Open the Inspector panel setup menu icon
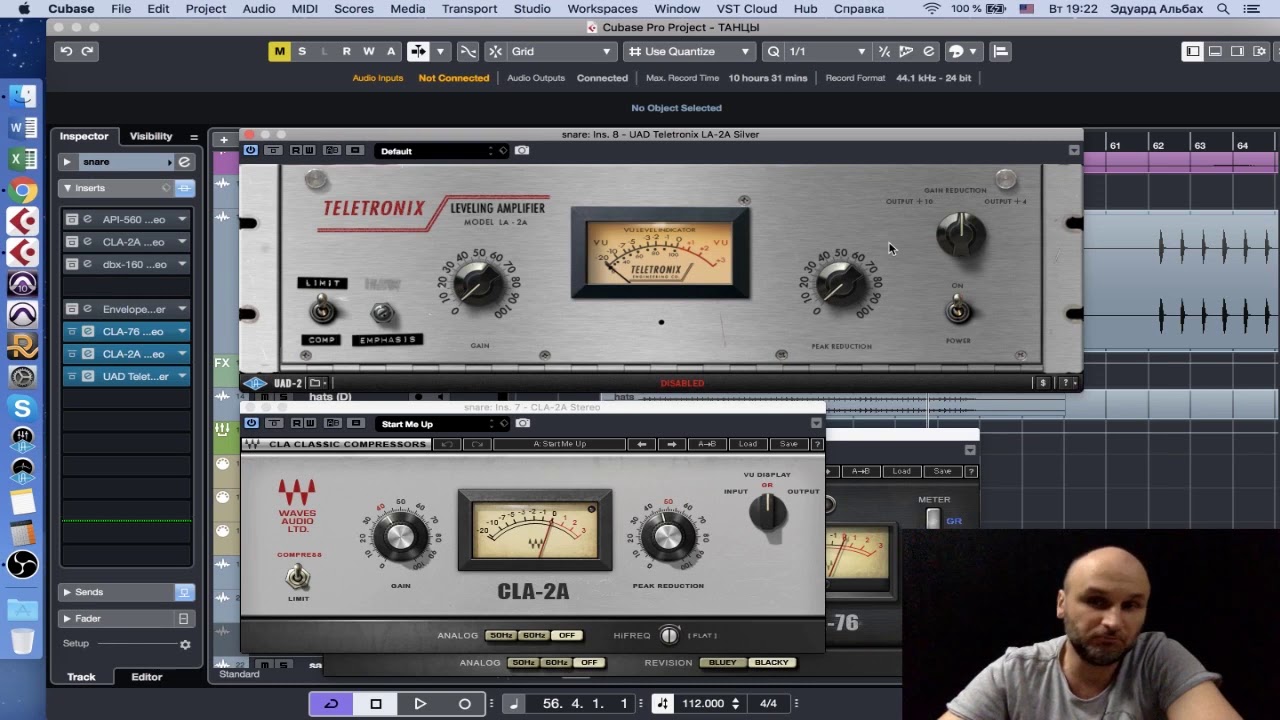The height and width of the screenshot is (720, 1280). point(194,136)
